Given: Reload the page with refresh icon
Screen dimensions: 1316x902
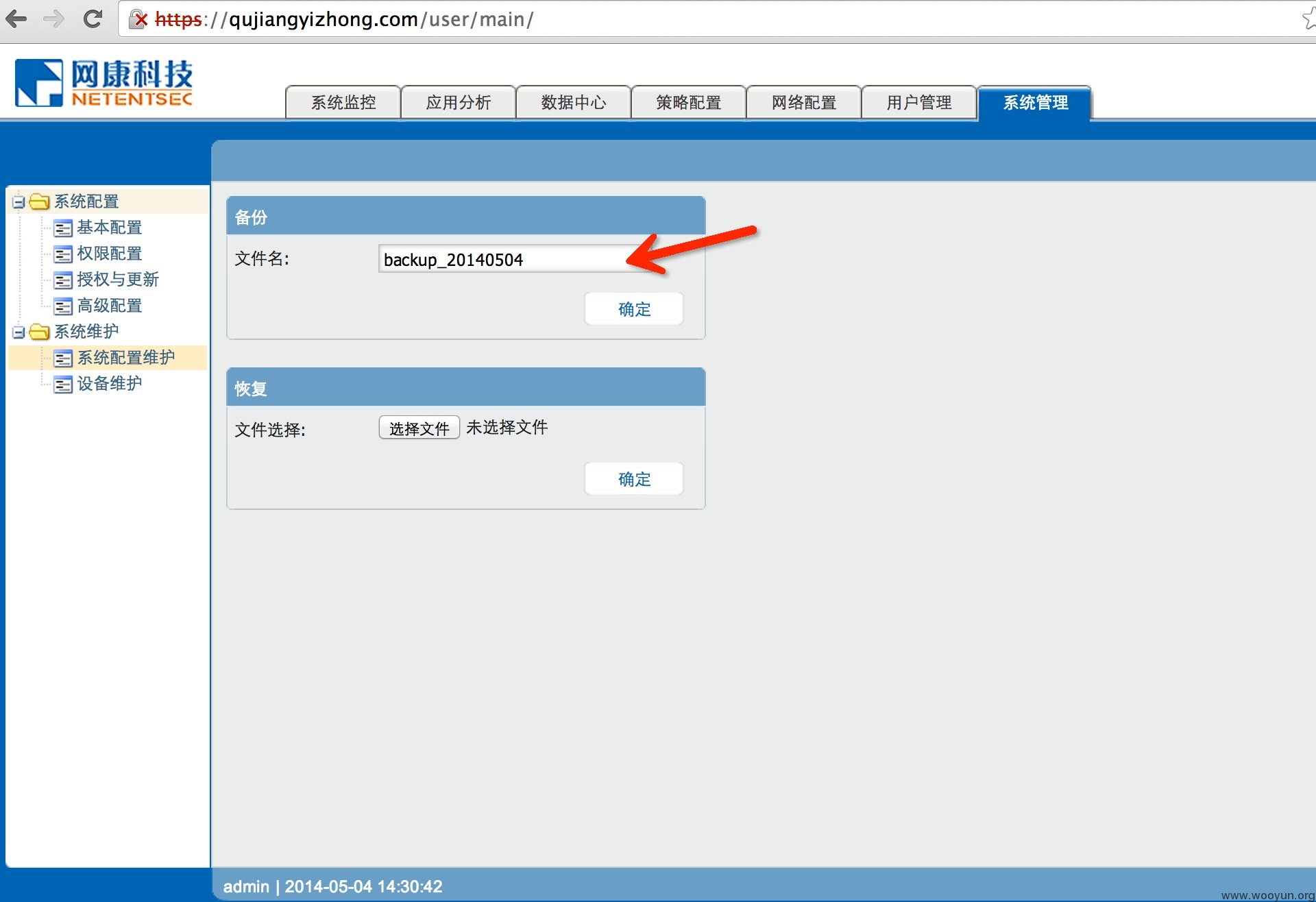Looking at the screenshot, I should (93, 19).
